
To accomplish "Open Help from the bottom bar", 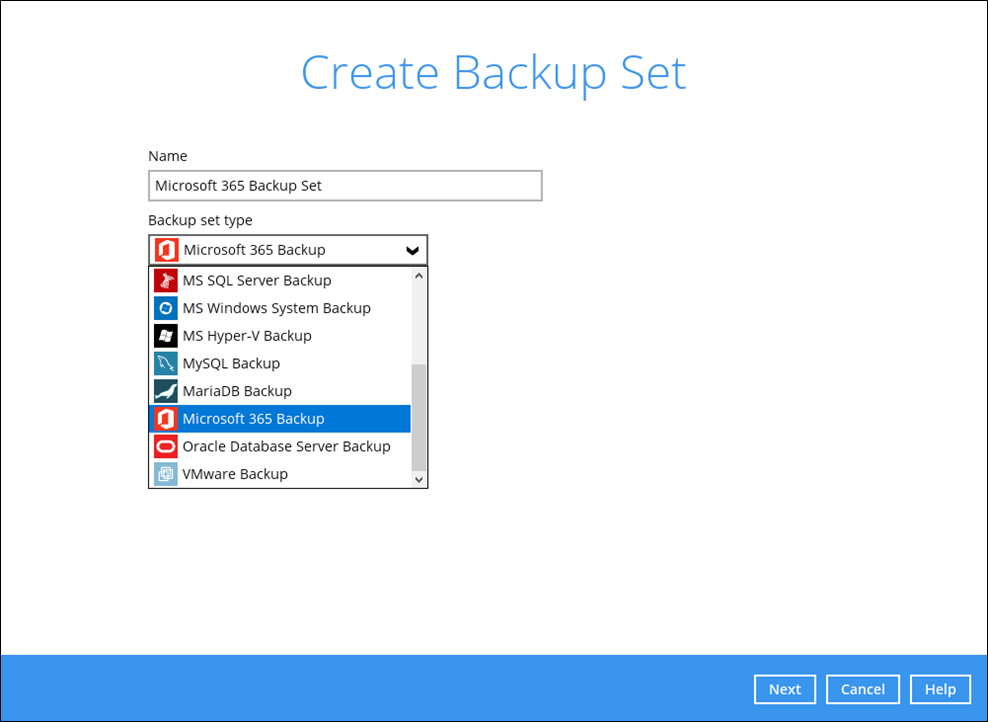I will [x=940, y=689].
